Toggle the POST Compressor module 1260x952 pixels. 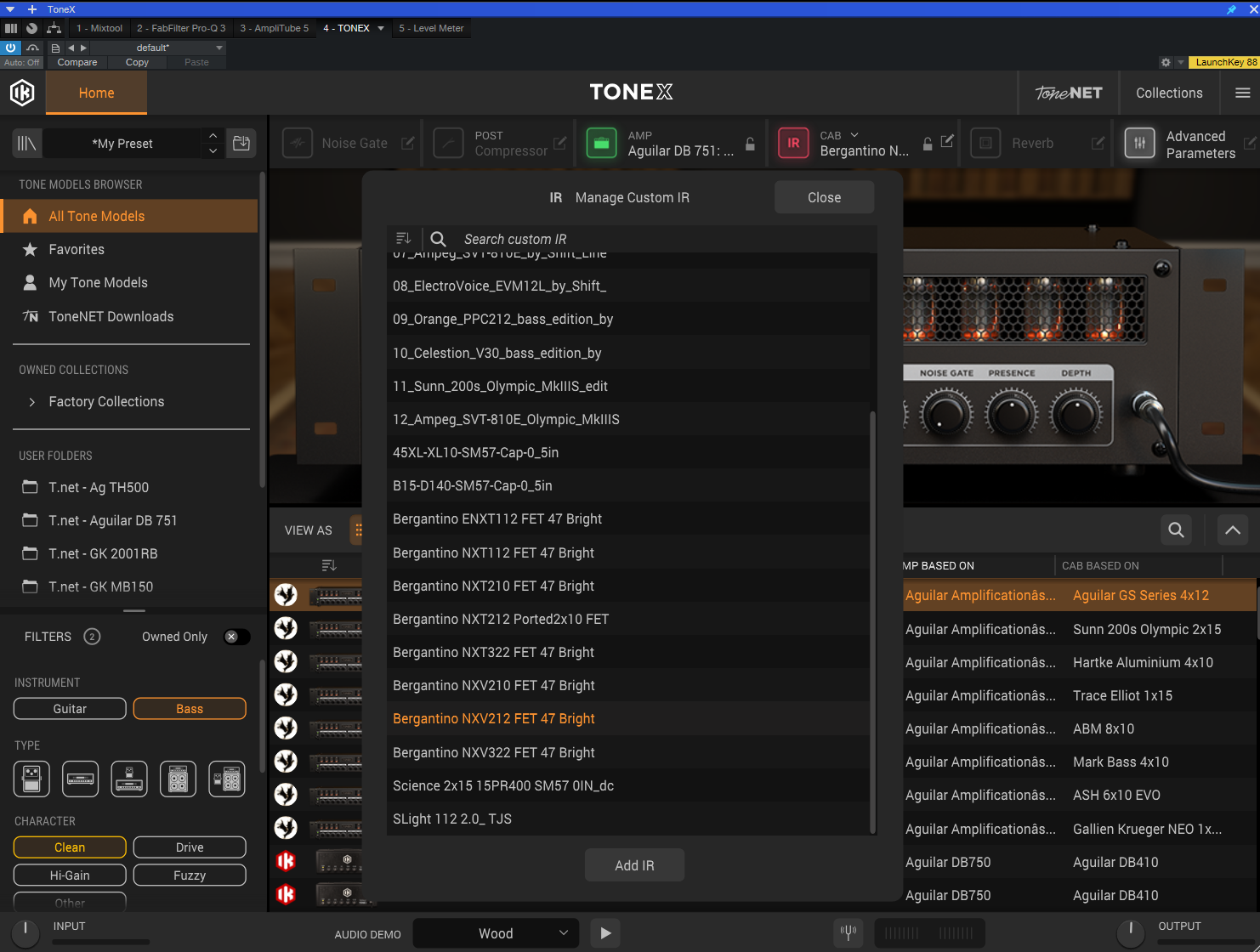tap(448, 143)
